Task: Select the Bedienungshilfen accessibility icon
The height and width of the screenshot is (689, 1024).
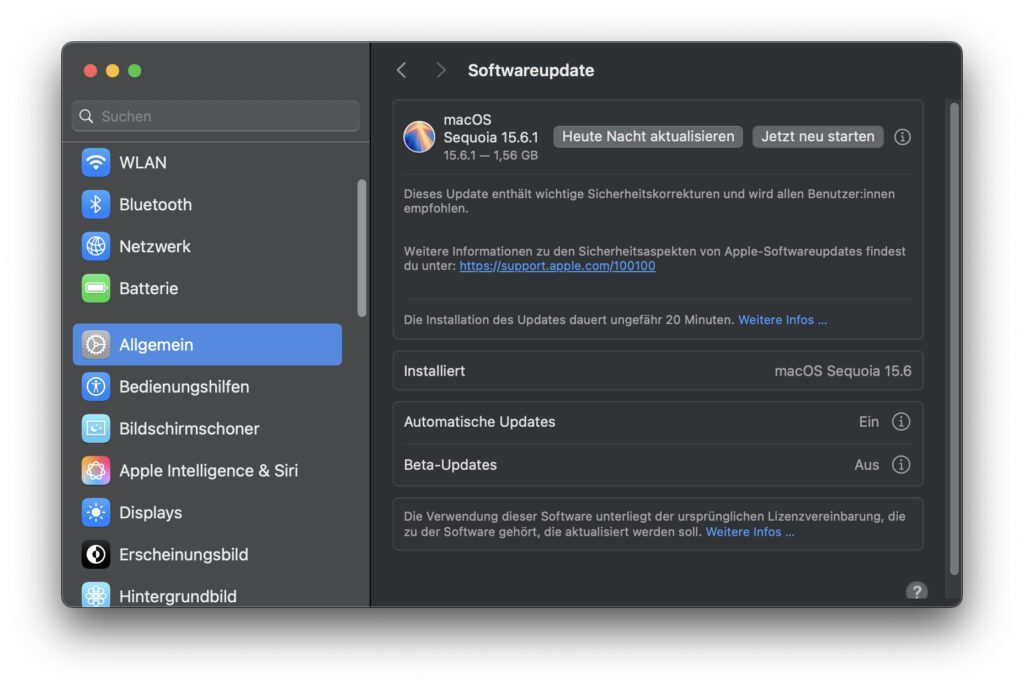Action: [x=96, y=386]
